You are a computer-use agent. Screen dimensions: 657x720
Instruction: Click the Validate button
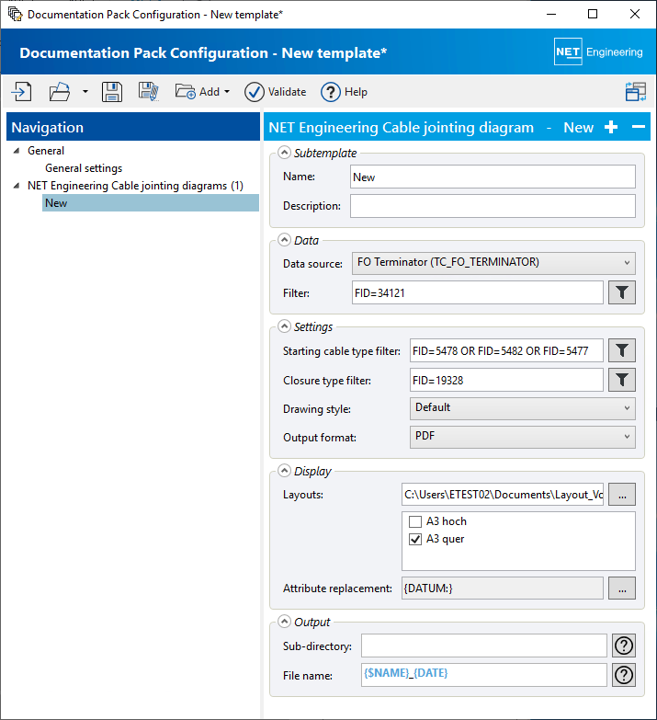coord(275,92)
